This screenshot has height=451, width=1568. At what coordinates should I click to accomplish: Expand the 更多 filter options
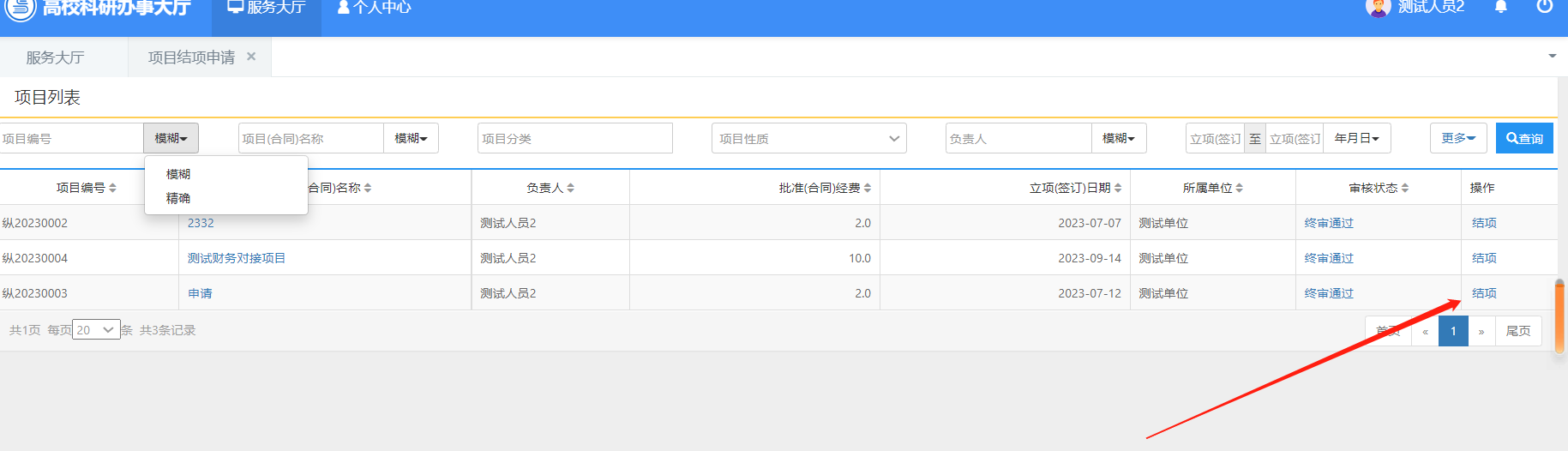pos(1457,138)
